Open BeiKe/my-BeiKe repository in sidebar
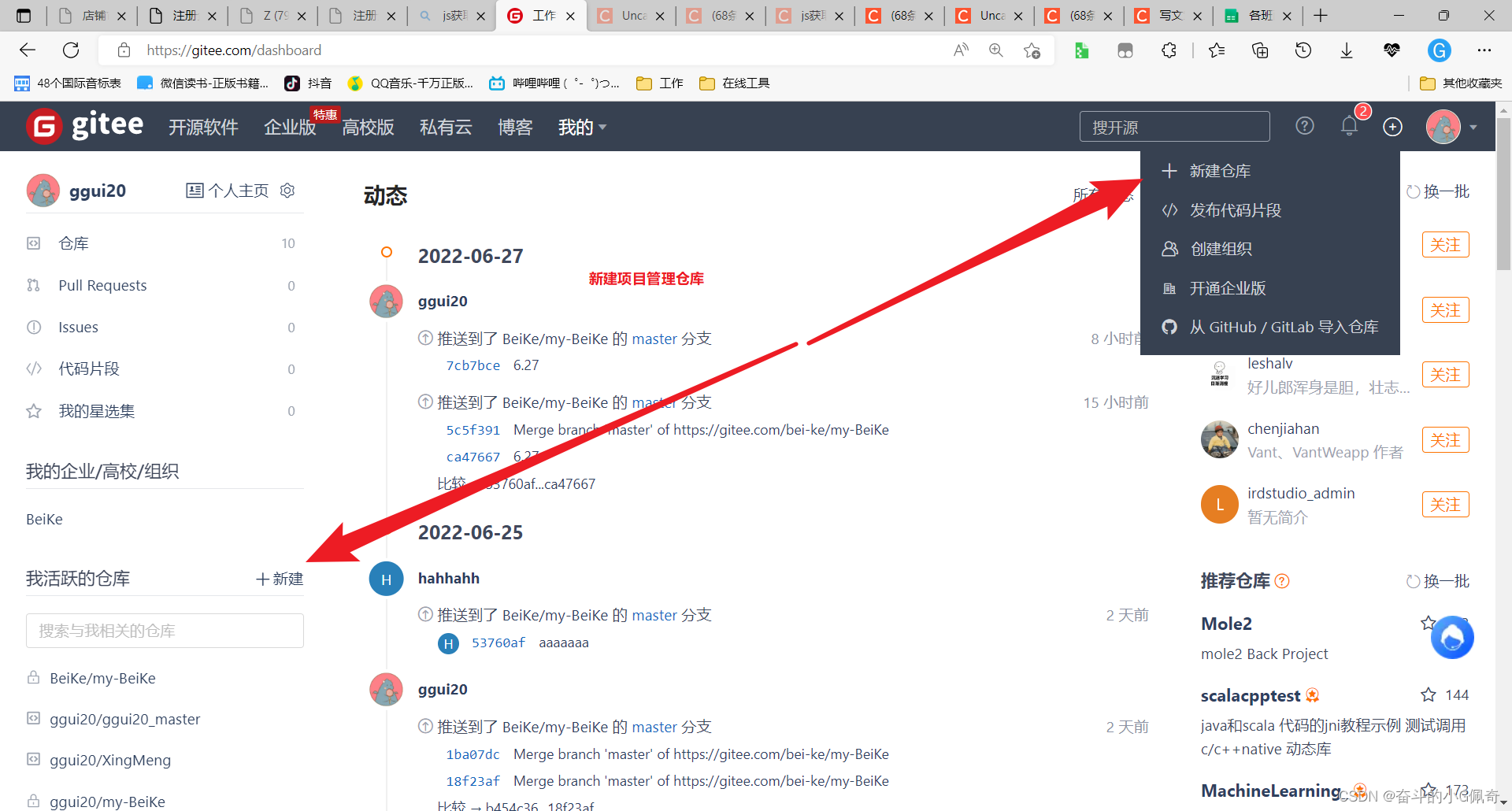 102,678
